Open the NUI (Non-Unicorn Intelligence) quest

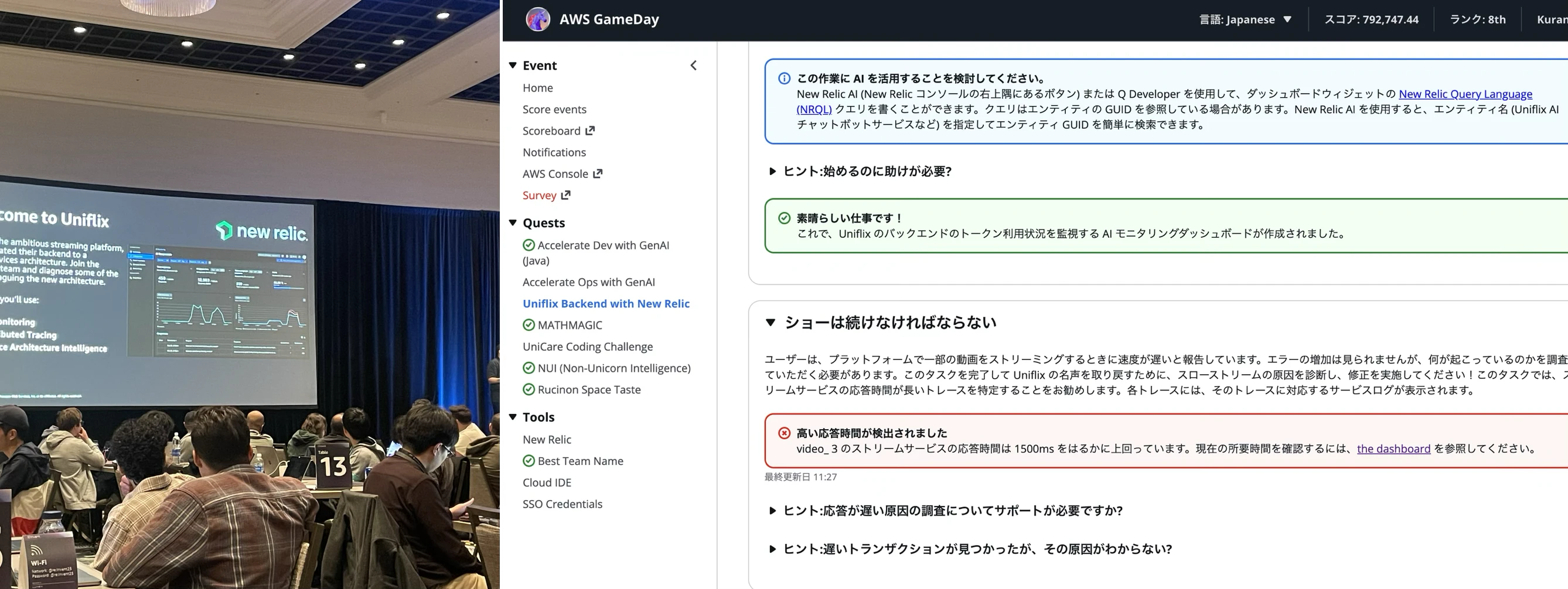coord(614,368)
